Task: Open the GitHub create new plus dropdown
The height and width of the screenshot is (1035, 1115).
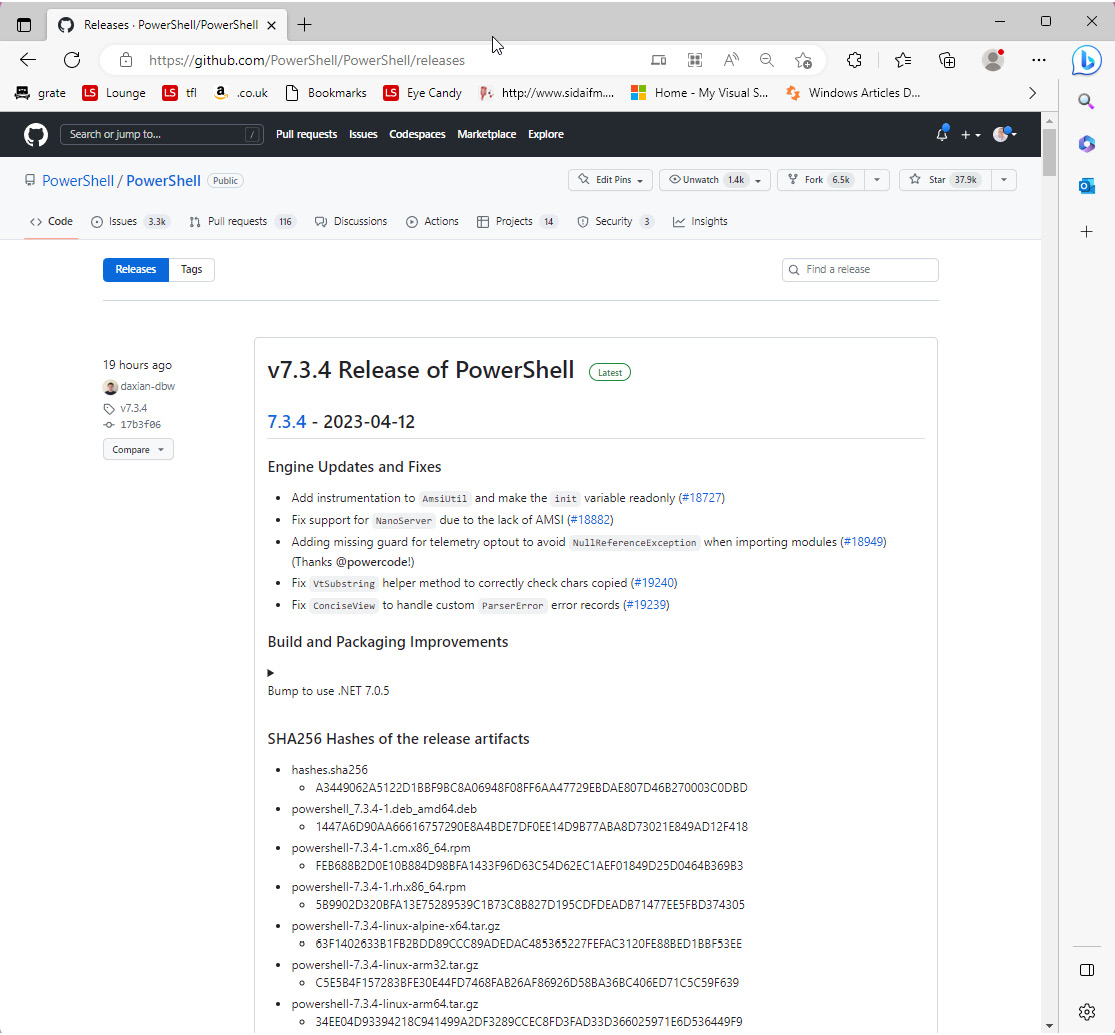Action: tap(971, 134)
